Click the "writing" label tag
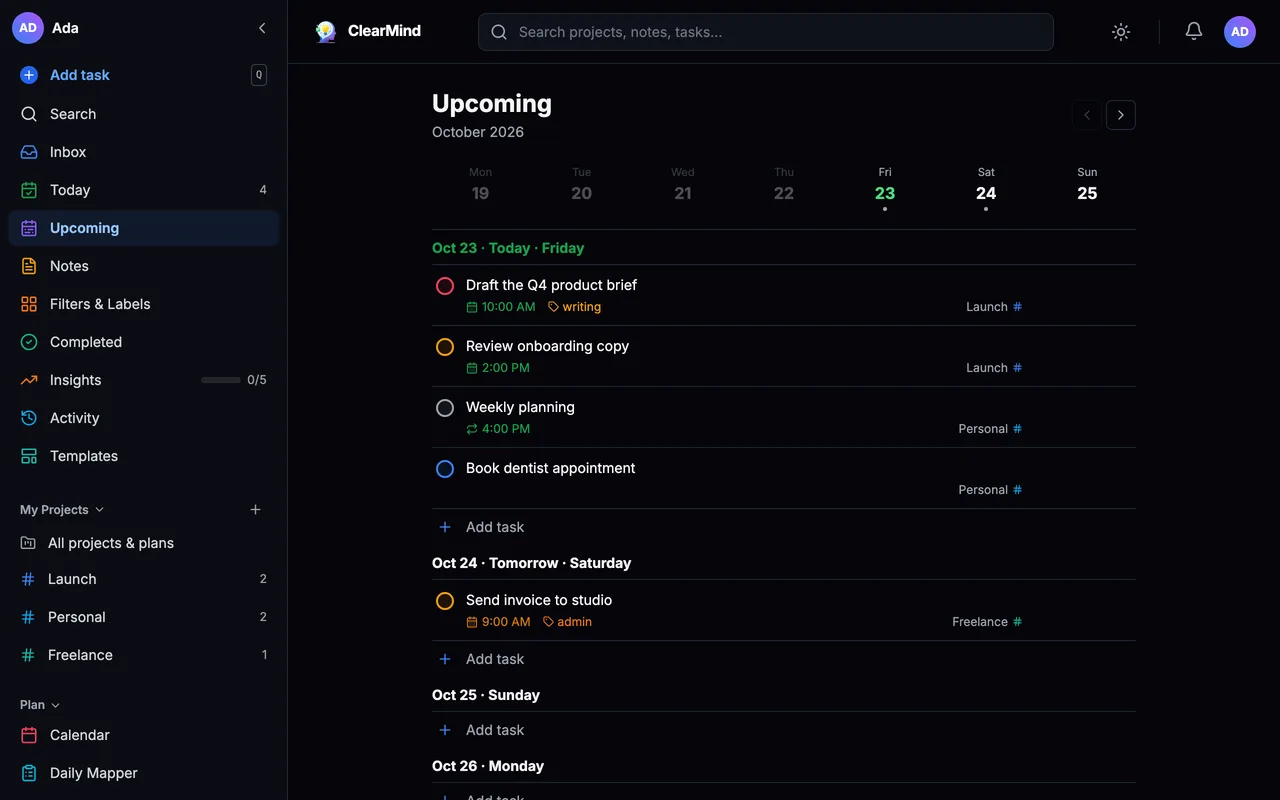The height and width of the screenshot is (800, 1280). (x=575, y=307)
